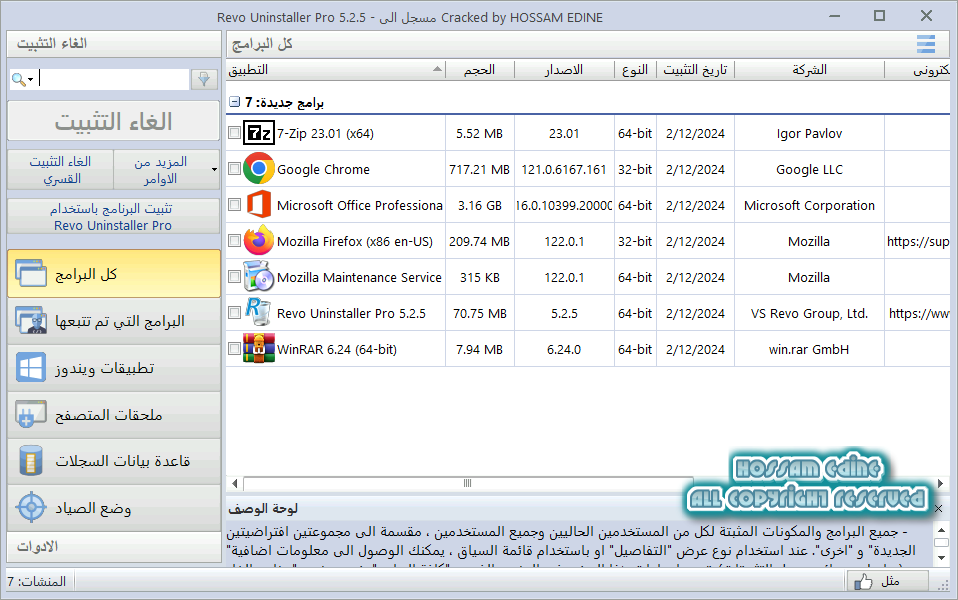Select 'Mozilla Firefox (x86 en-US)' row name

tap(355, 241)
